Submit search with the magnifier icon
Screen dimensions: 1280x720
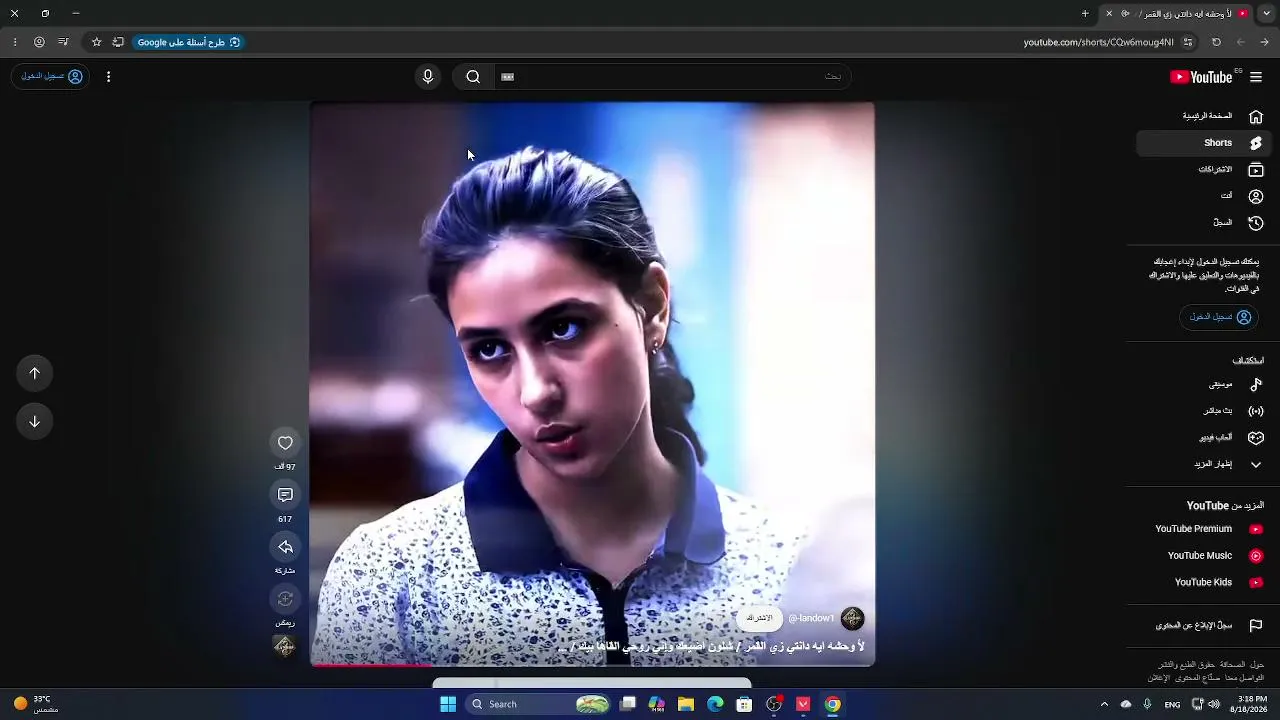coord(473,77)
